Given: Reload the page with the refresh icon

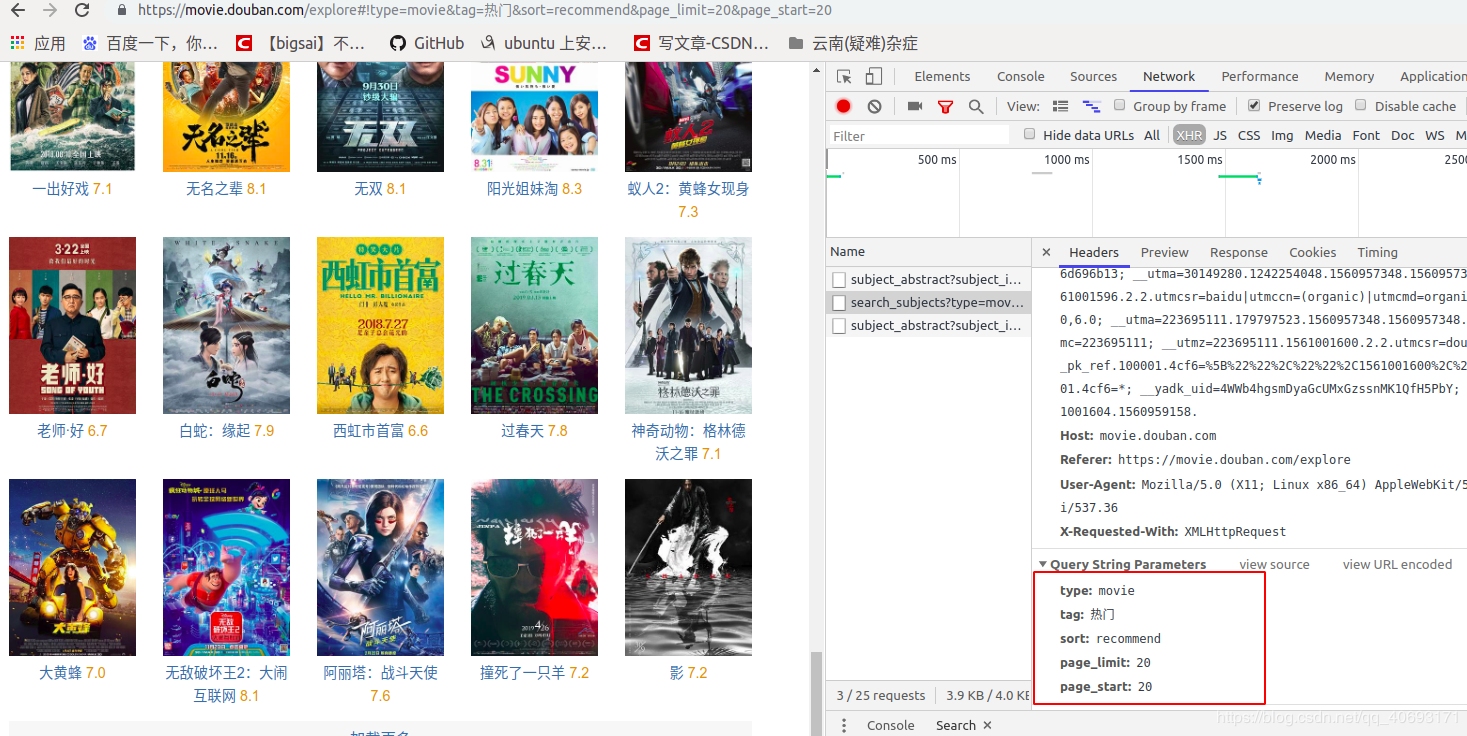Looking at the screenshot, I should 82,11.
